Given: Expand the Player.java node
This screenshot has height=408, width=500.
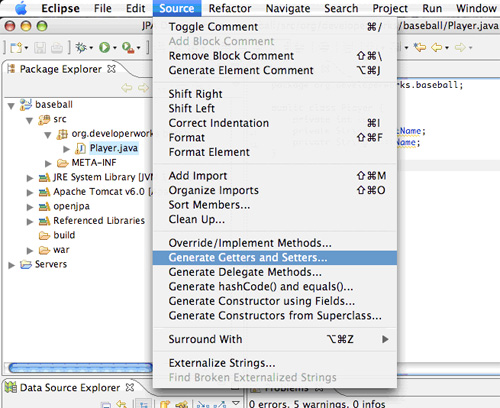Looking at the screenshot, I should click(x=66, y=149).
